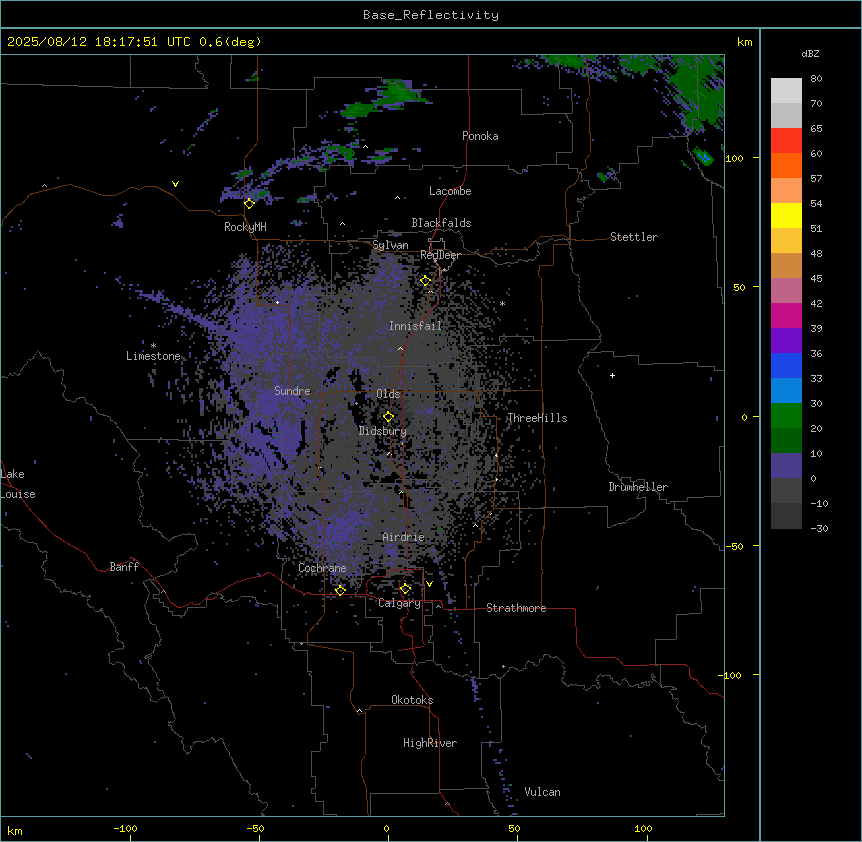
Task: Click the Airdrie city label
Action: [x=403, y=537]
